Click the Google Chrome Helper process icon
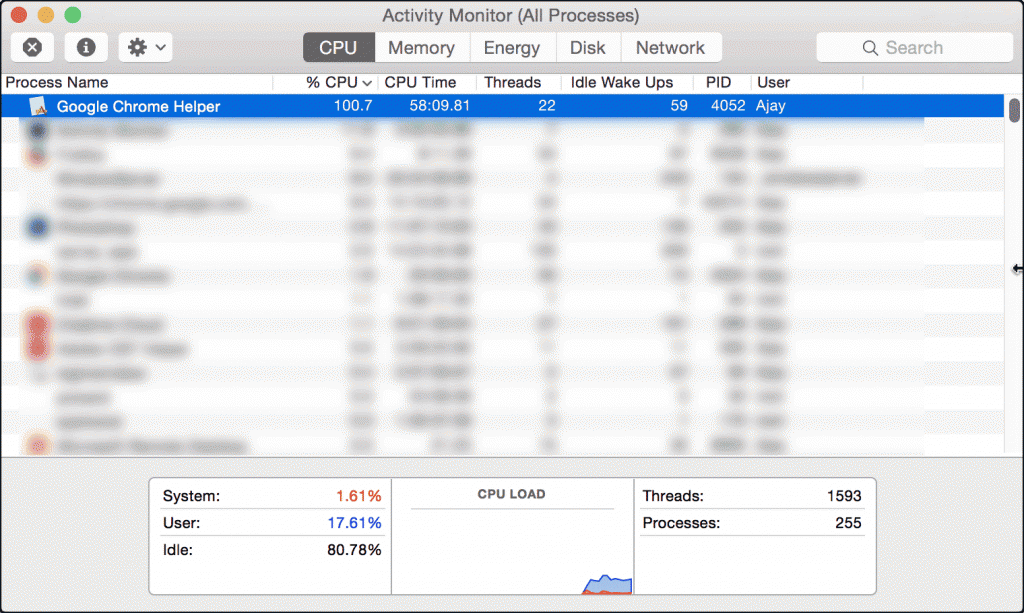Viewport: 1024px width, 613px height. 39,106
